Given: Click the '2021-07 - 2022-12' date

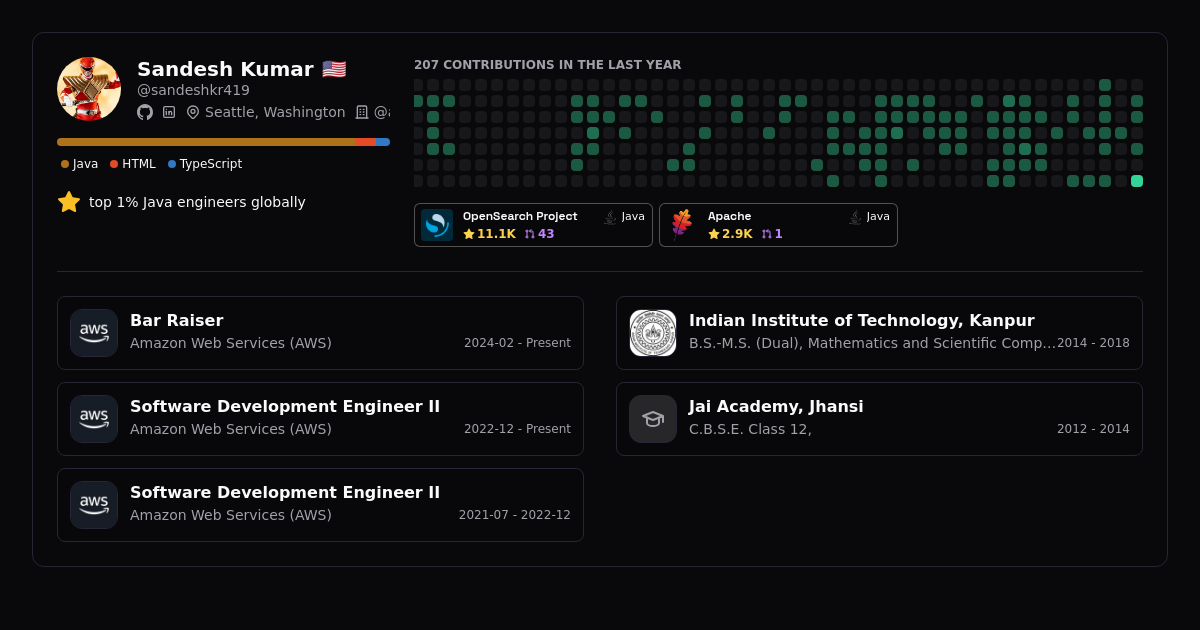Looking at the screenshot, I should [x=515, y=515].
